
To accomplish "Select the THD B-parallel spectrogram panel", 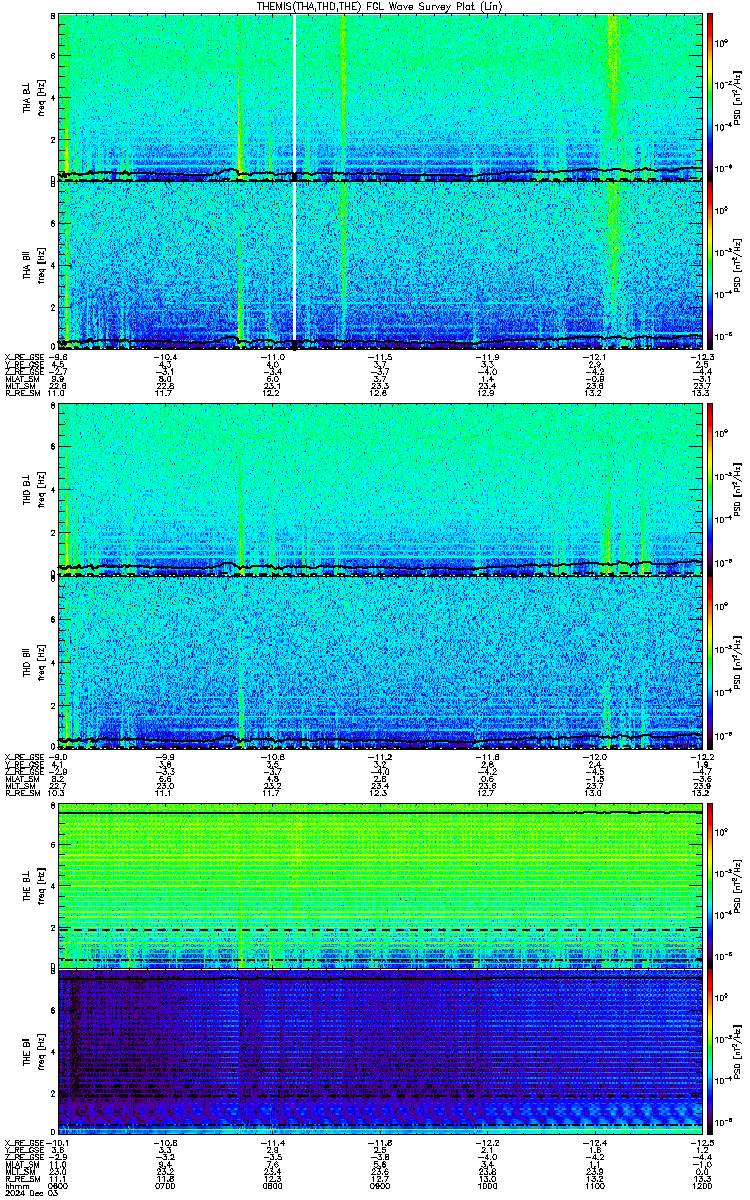I will point(380,663).
